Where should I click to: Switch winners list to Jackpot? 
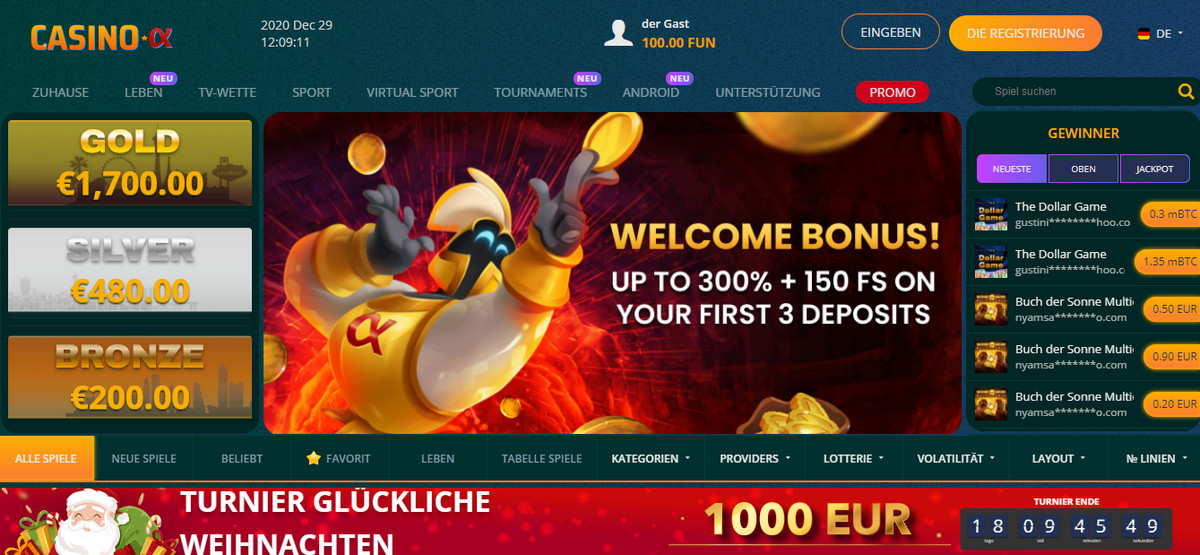[1155, 169]
